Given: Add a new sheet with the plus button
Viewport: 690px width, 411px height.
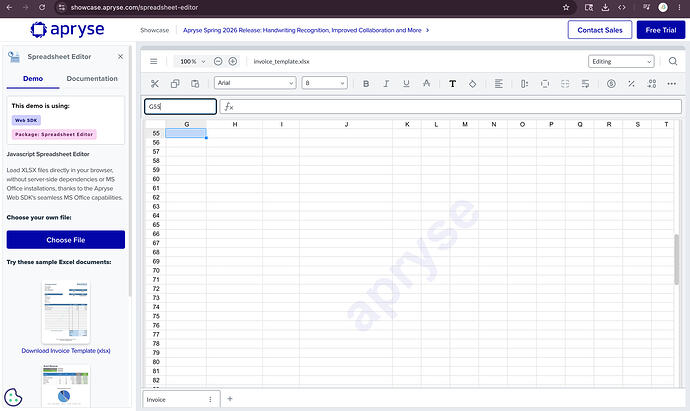Looking at the screenshot, I should coord(230,399).
